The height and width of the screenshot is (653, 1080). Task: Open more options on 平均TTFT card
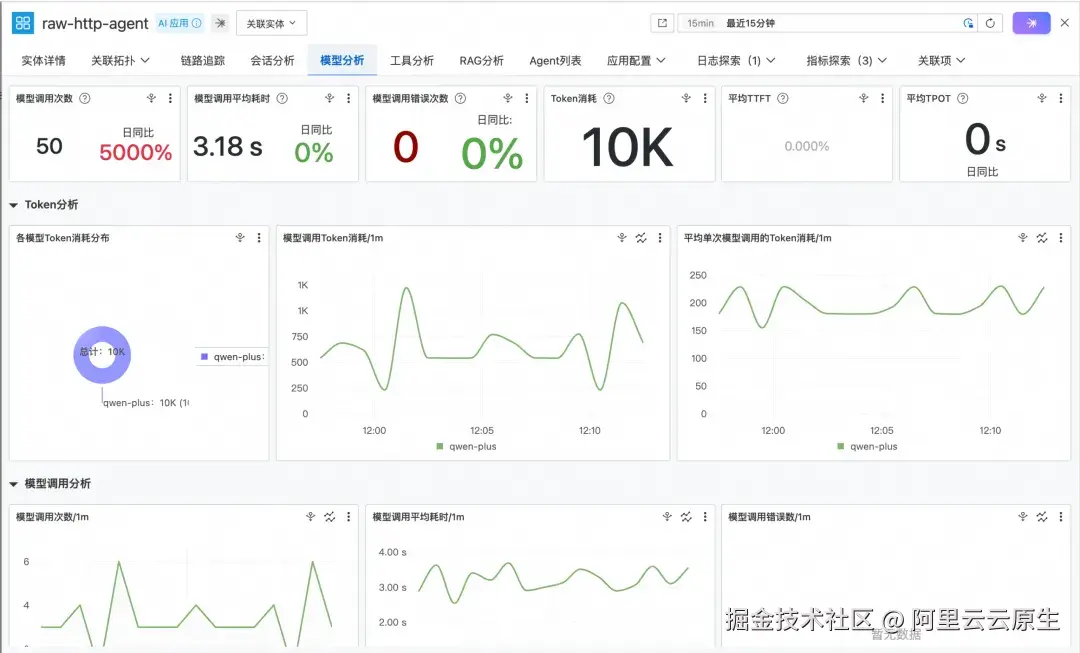[882, 99]
